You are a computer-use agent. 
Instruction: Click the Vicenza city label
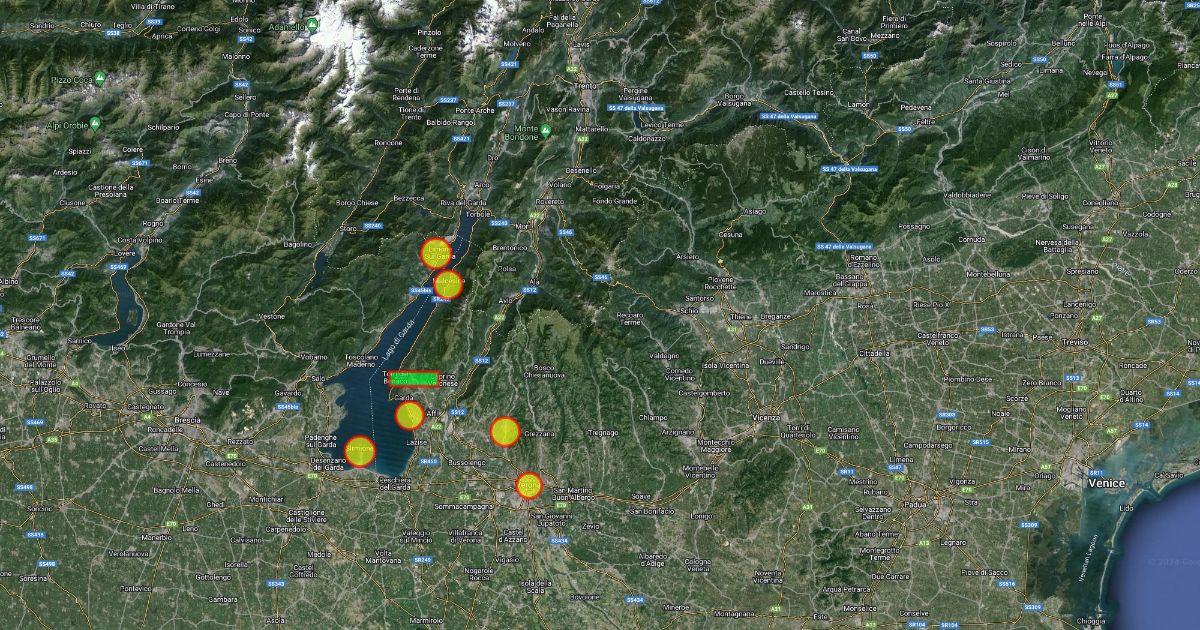pos(767,417)
